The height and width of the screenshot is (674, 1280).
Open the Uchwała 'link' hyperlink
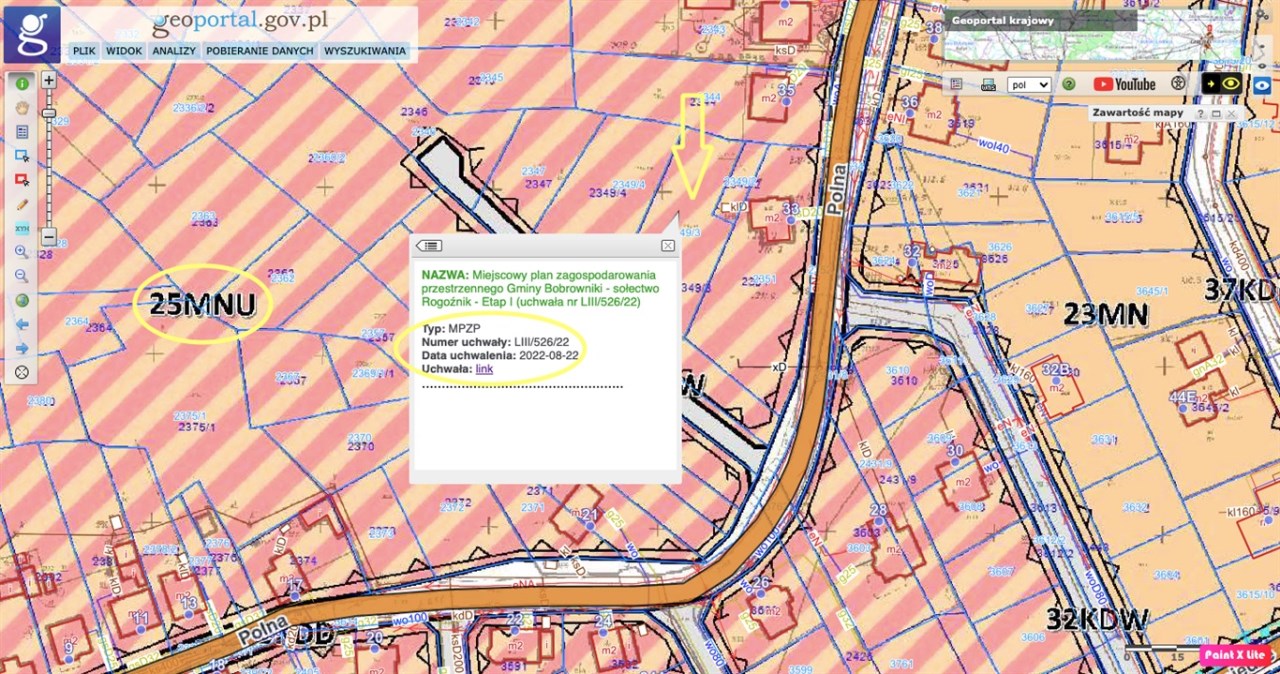[484, 369]
